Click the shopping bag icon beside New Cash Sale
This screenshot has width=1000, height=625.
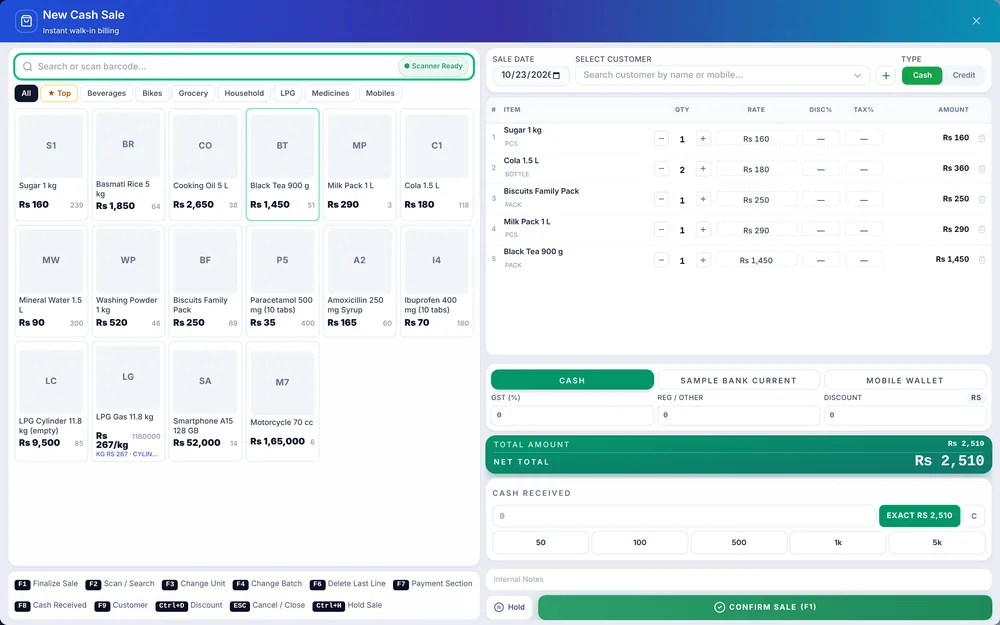(x=26, y=21)
